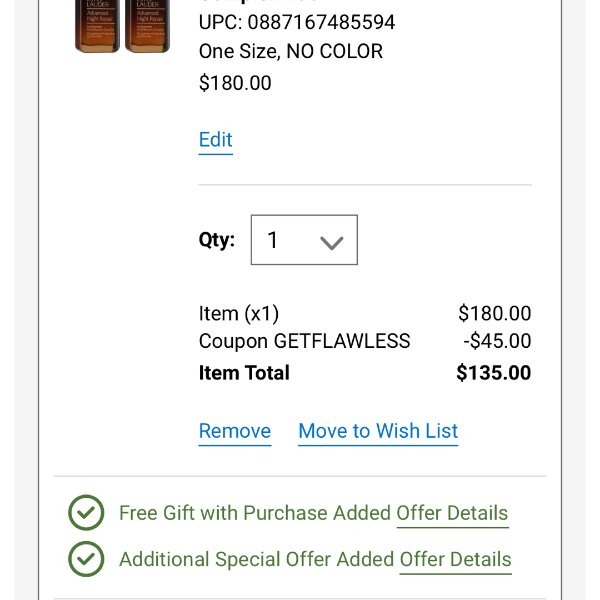Viewport: 600px width, 600px height.
Task: Move the item to Wish List
Action: [378, 431]
